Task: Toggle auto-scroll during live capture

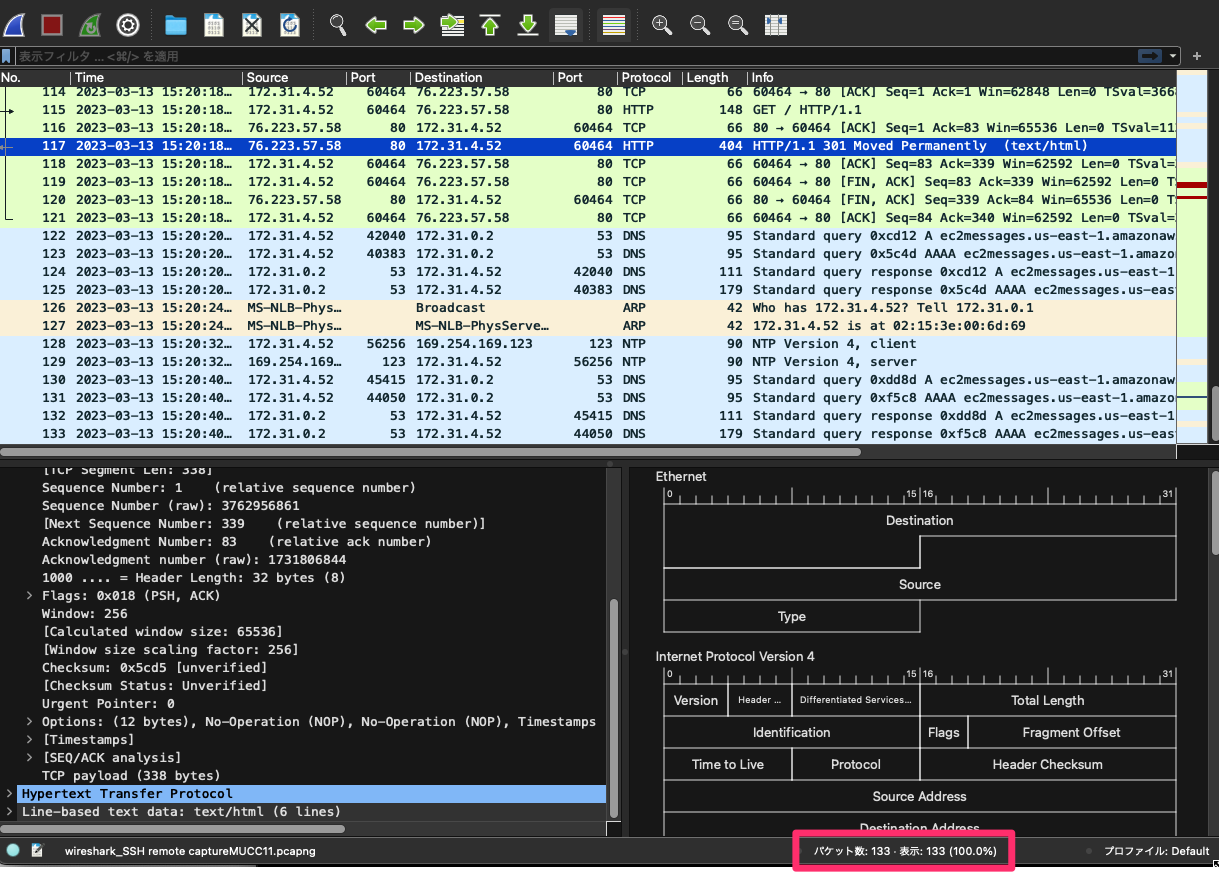Action: (x=566, y=25)
